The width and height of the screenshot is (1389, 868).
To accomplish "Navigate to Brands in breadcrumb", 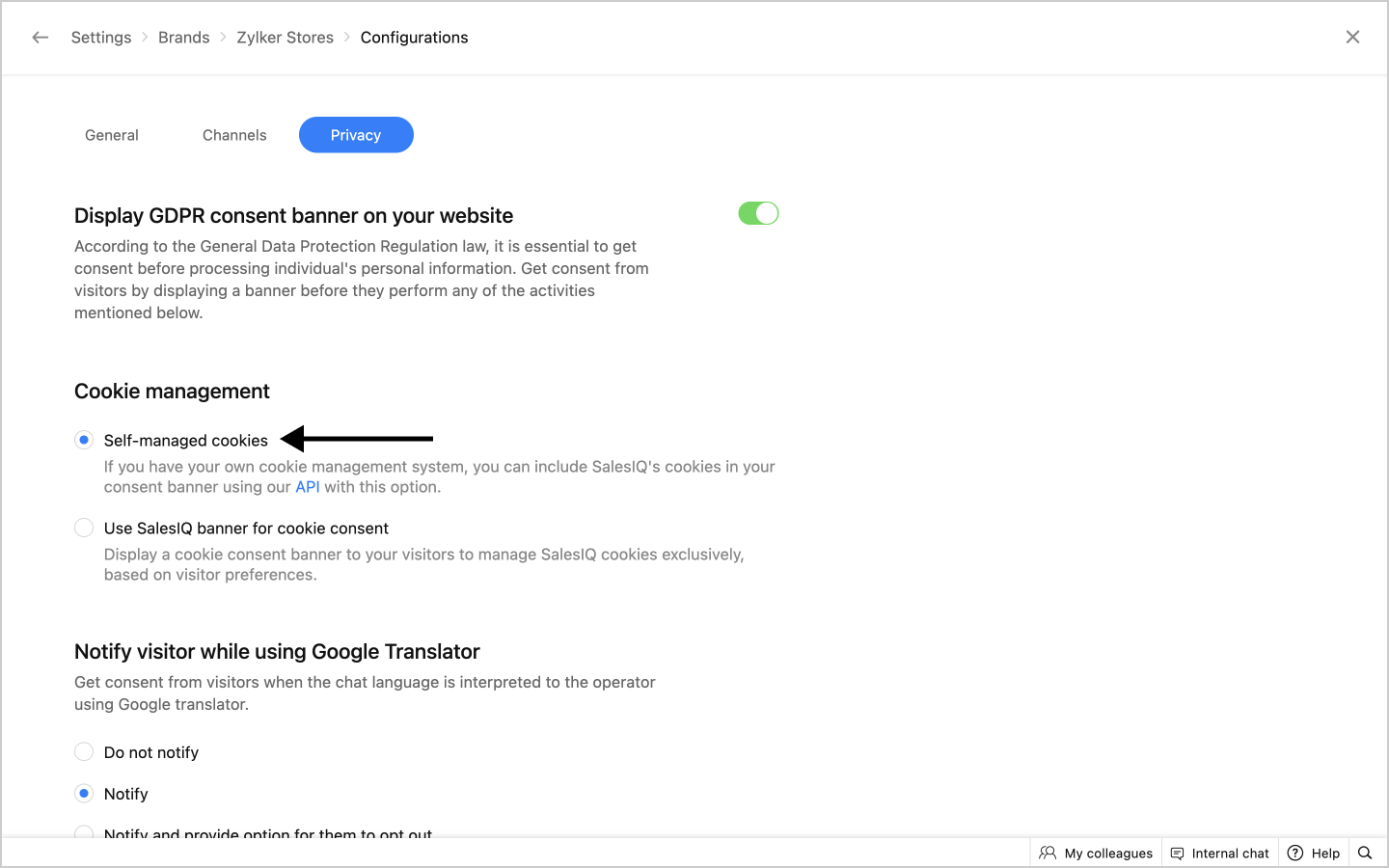I will [x=183, y=38].
